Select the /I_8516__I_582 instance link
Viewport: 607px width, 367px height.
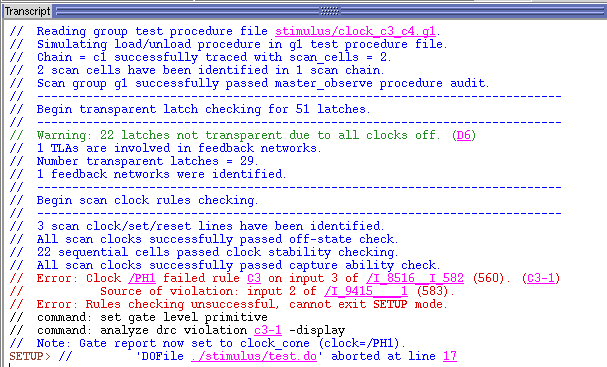(x=415, y=278)
